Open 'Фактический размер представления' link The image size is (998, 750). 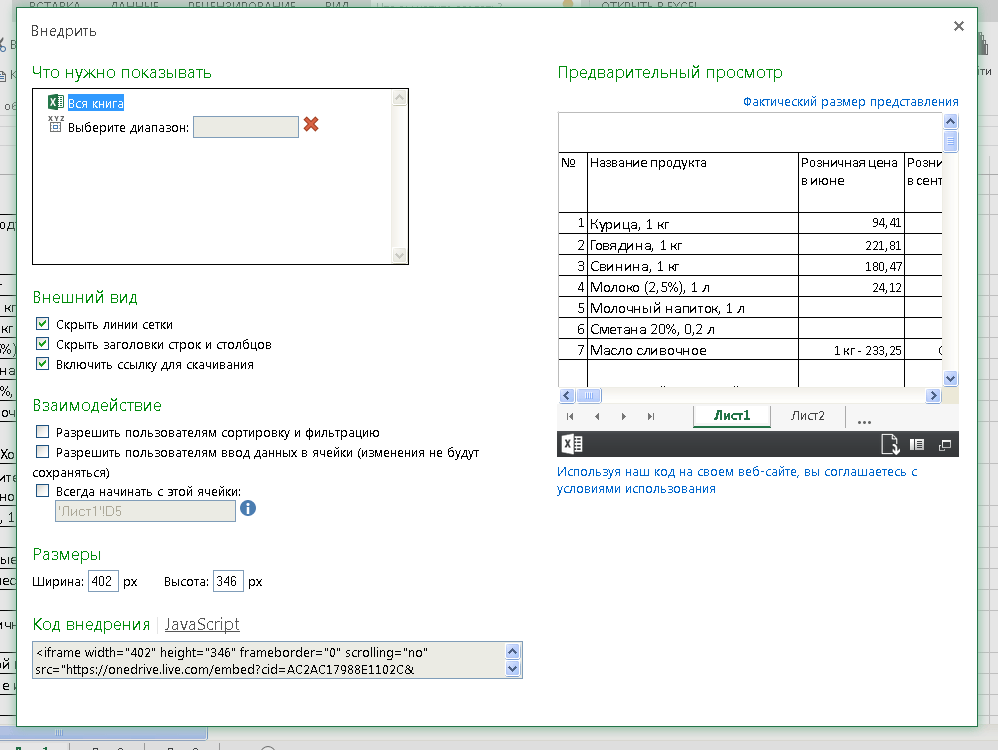click(x=850, y=101)
